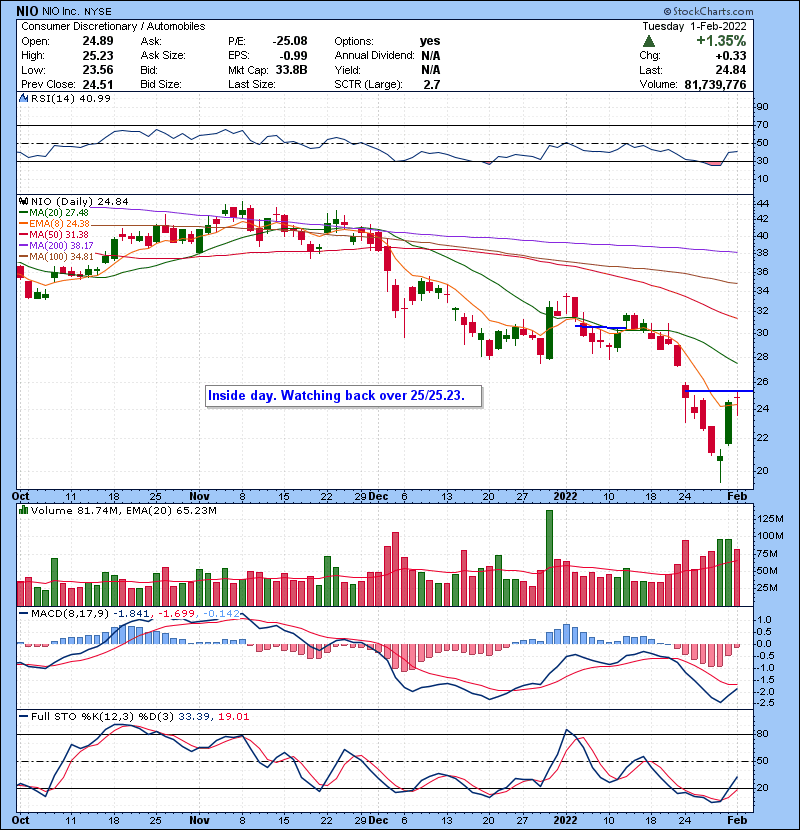Click the stochastic 80 axis label

[x=763, y=734]
